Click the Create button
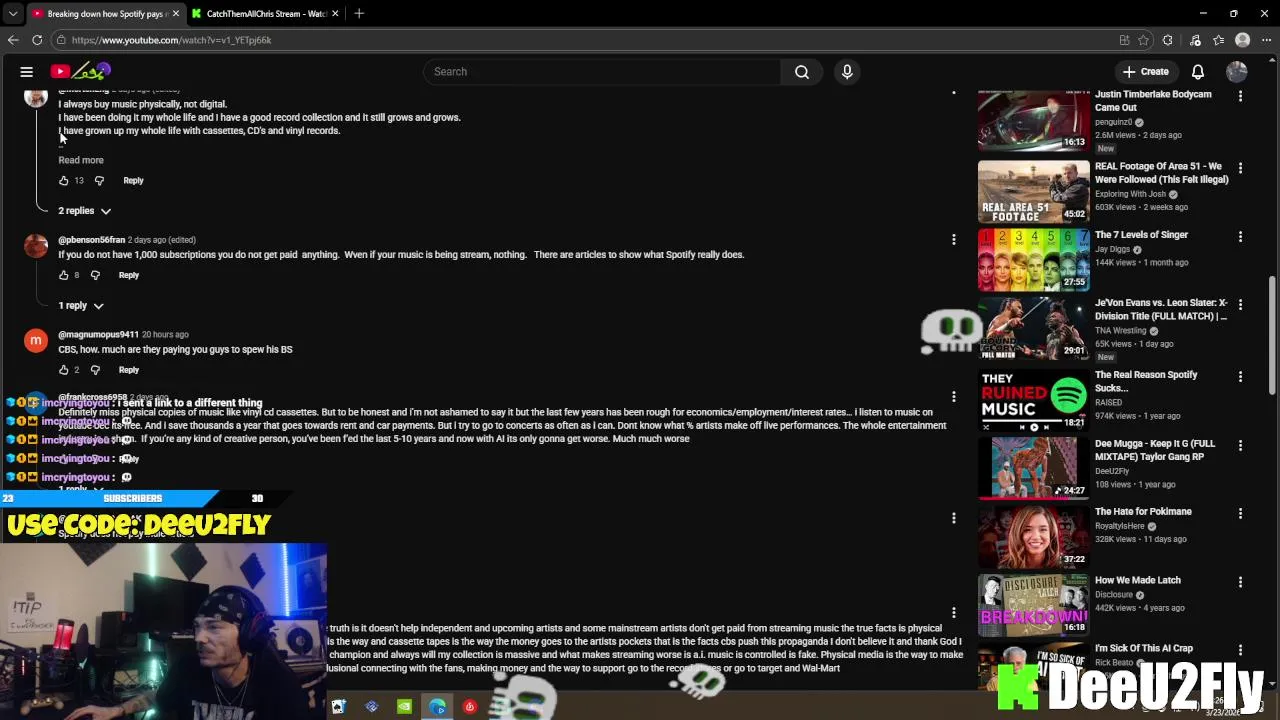1280x720 pixels. click(x=1146, y=72)
